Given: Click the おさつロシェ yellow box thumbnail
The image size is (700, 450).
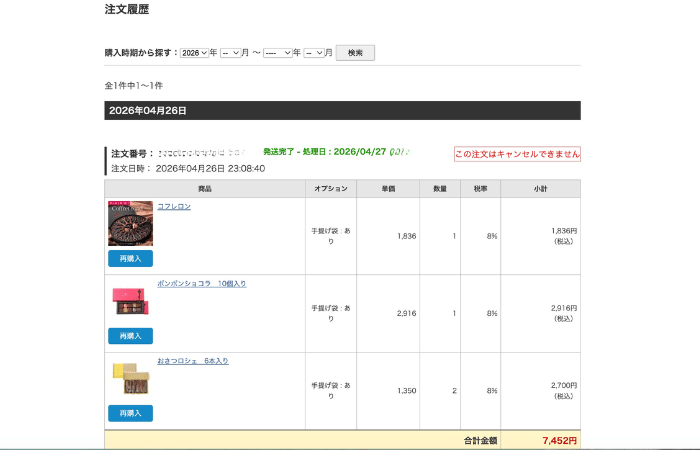Looking at the screenshot, I should point(130,377).
